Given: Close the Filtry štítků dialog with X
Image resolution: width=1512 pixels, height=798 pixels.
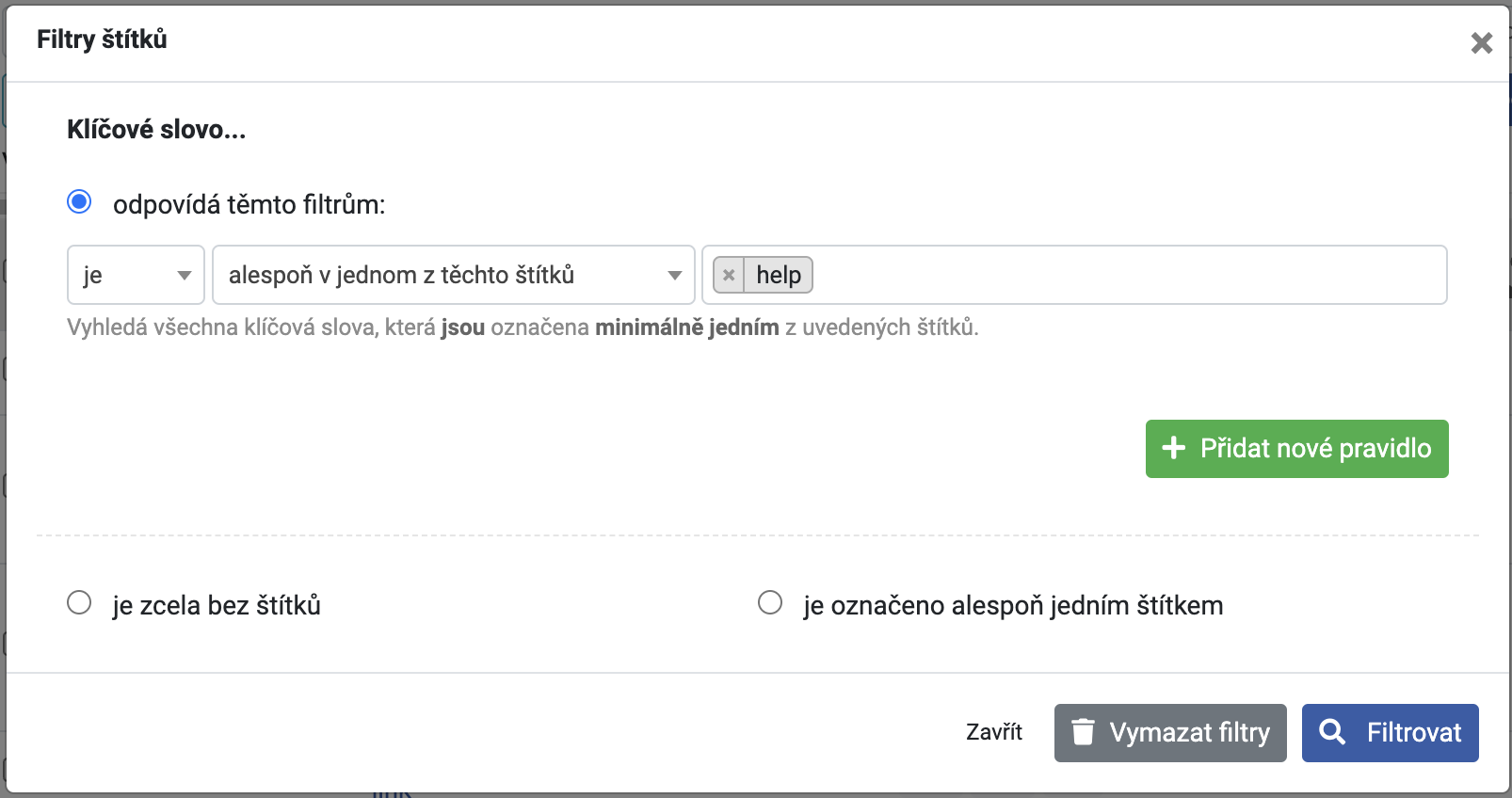Looking at the screenshot, I should coord(1482,43).
